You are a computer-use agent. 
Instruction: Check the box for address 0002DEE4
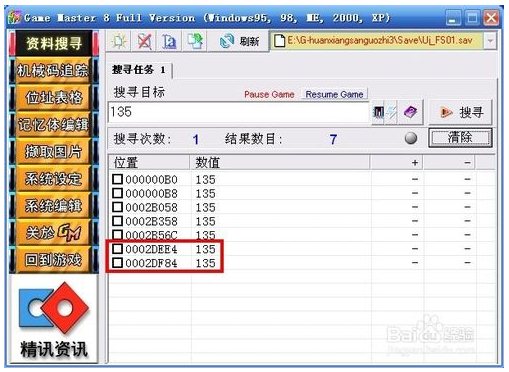117,249
